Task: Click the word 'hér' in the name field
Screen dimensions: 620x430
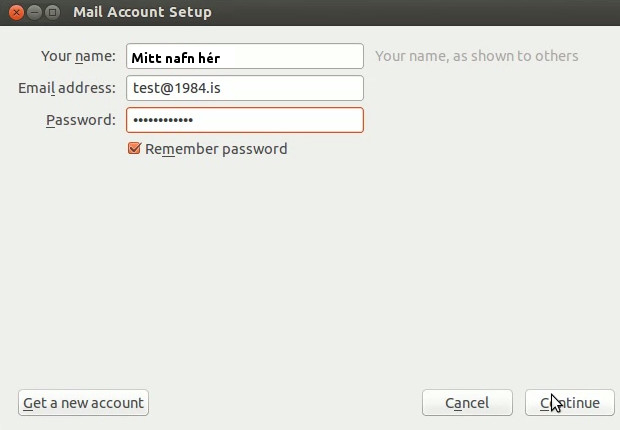Action: tap(208, 57)
